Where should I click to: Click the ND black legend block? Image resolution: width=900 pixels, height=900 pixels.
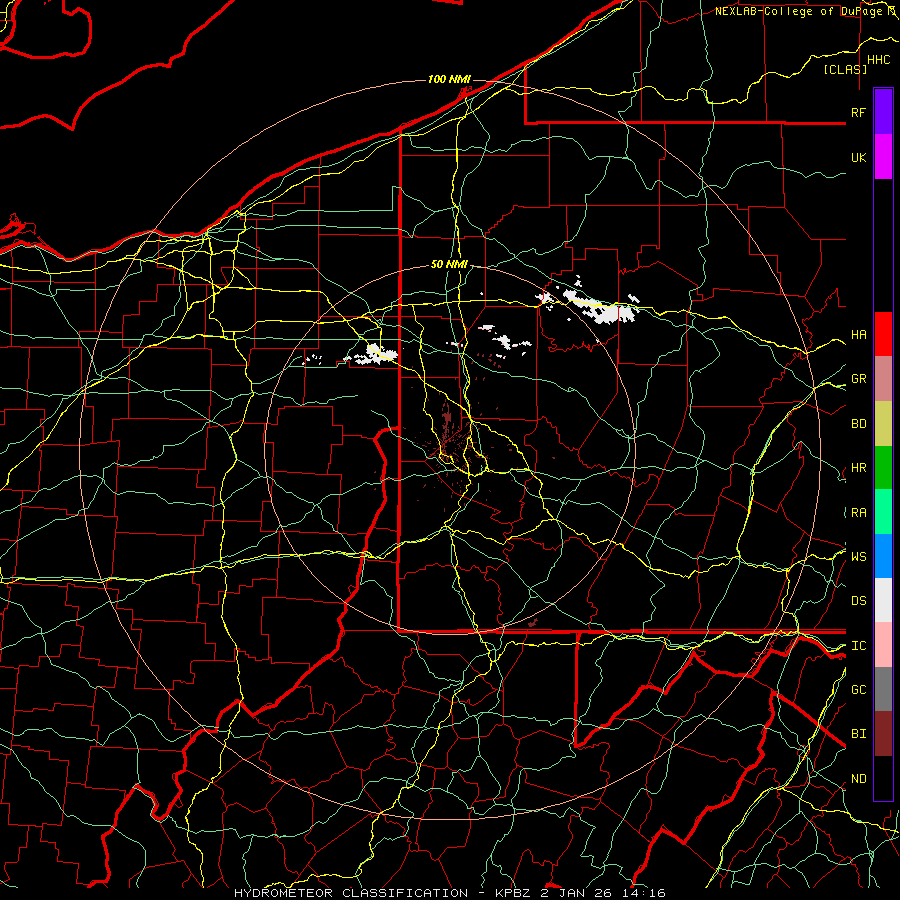pos(883,778)
